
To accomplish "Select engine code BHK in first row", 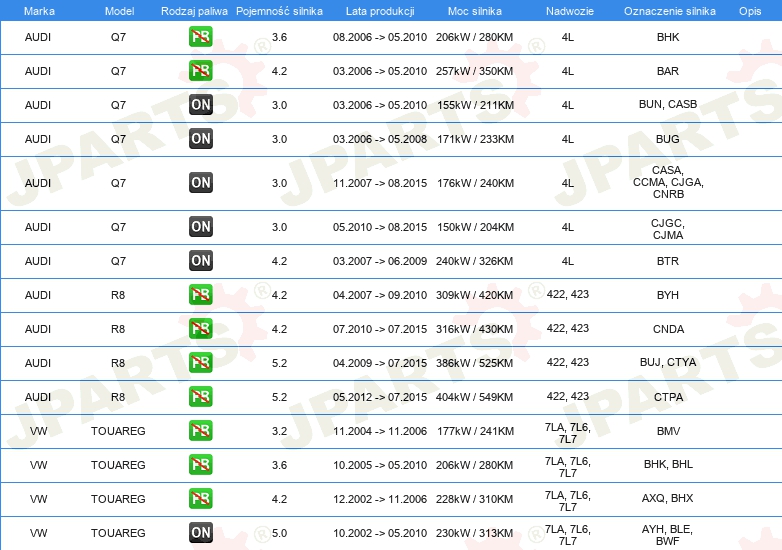I will (x=668, y=37).
